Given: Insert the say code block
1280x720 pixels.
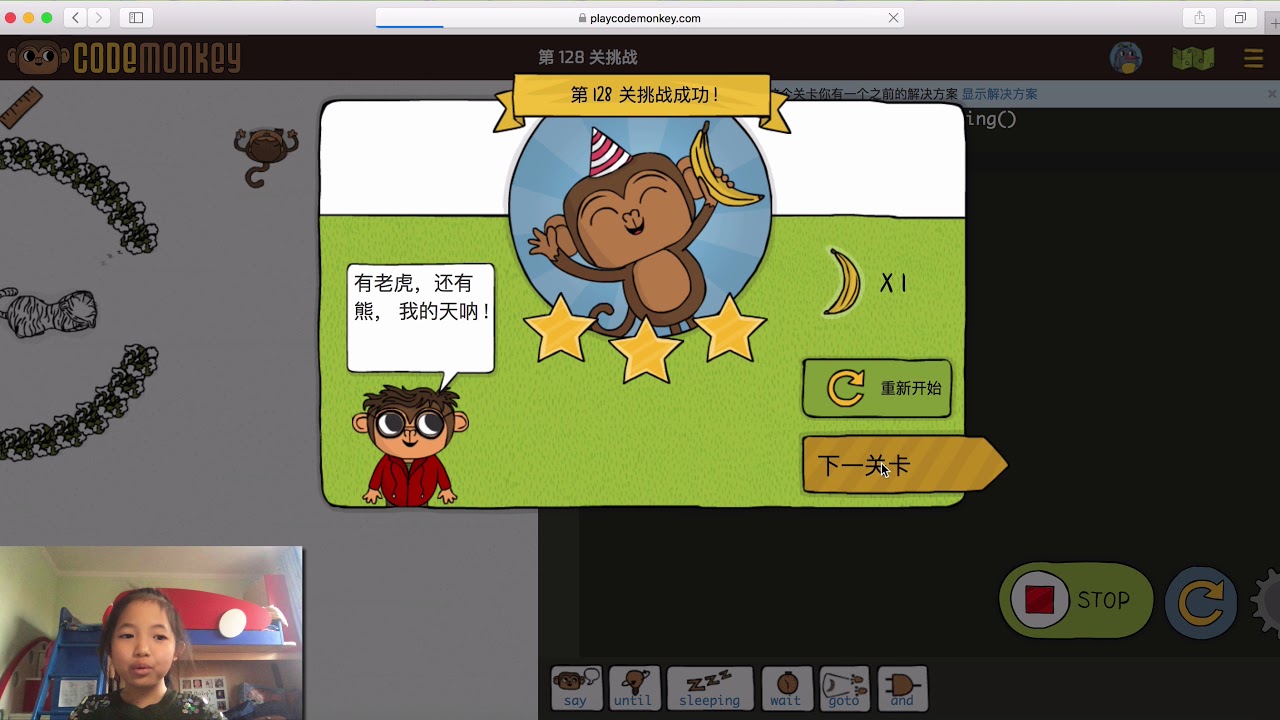Looking at the screenshot, I should coord(576,689).
